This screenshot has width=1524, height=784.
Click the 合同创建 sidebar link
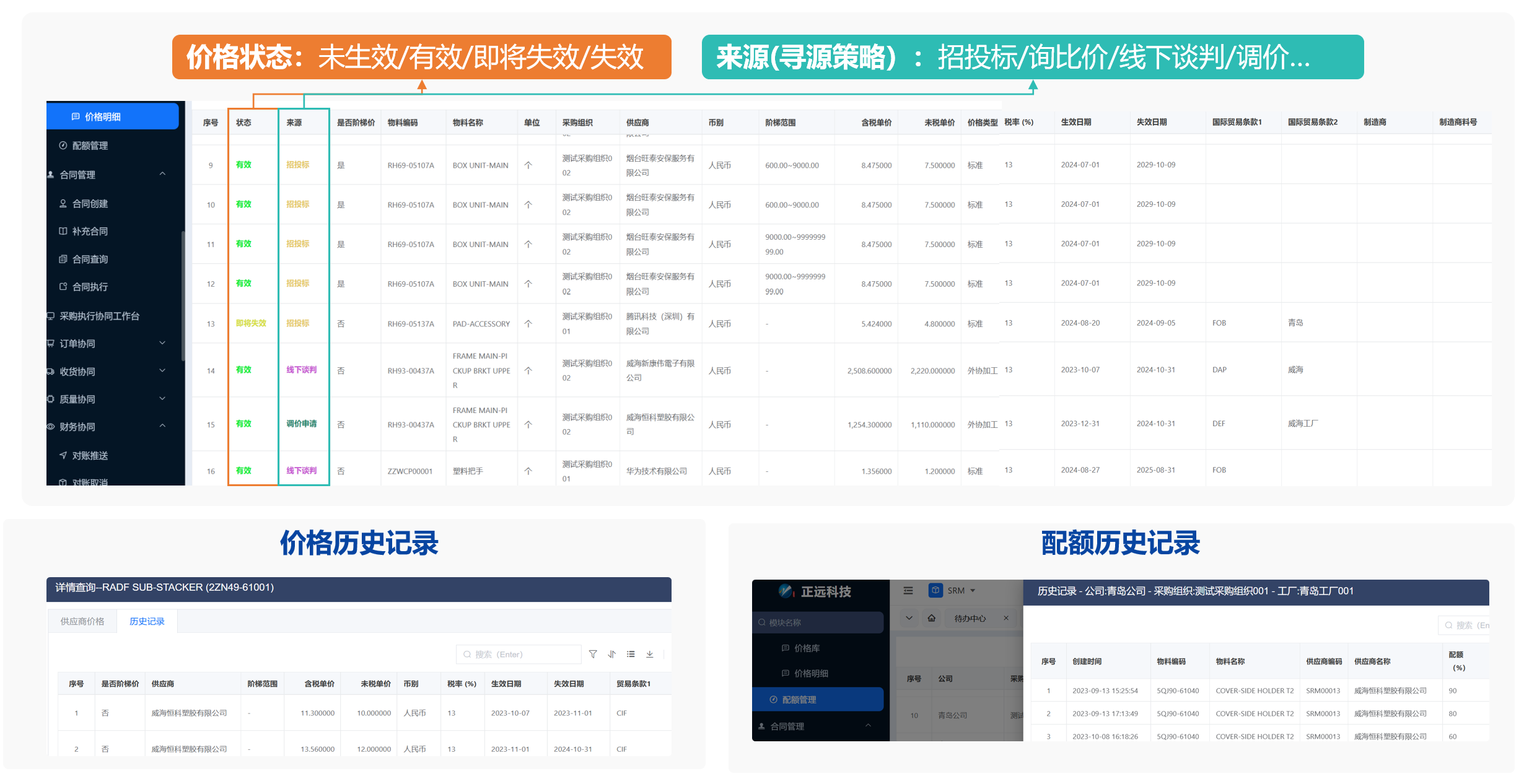point(90,203)
